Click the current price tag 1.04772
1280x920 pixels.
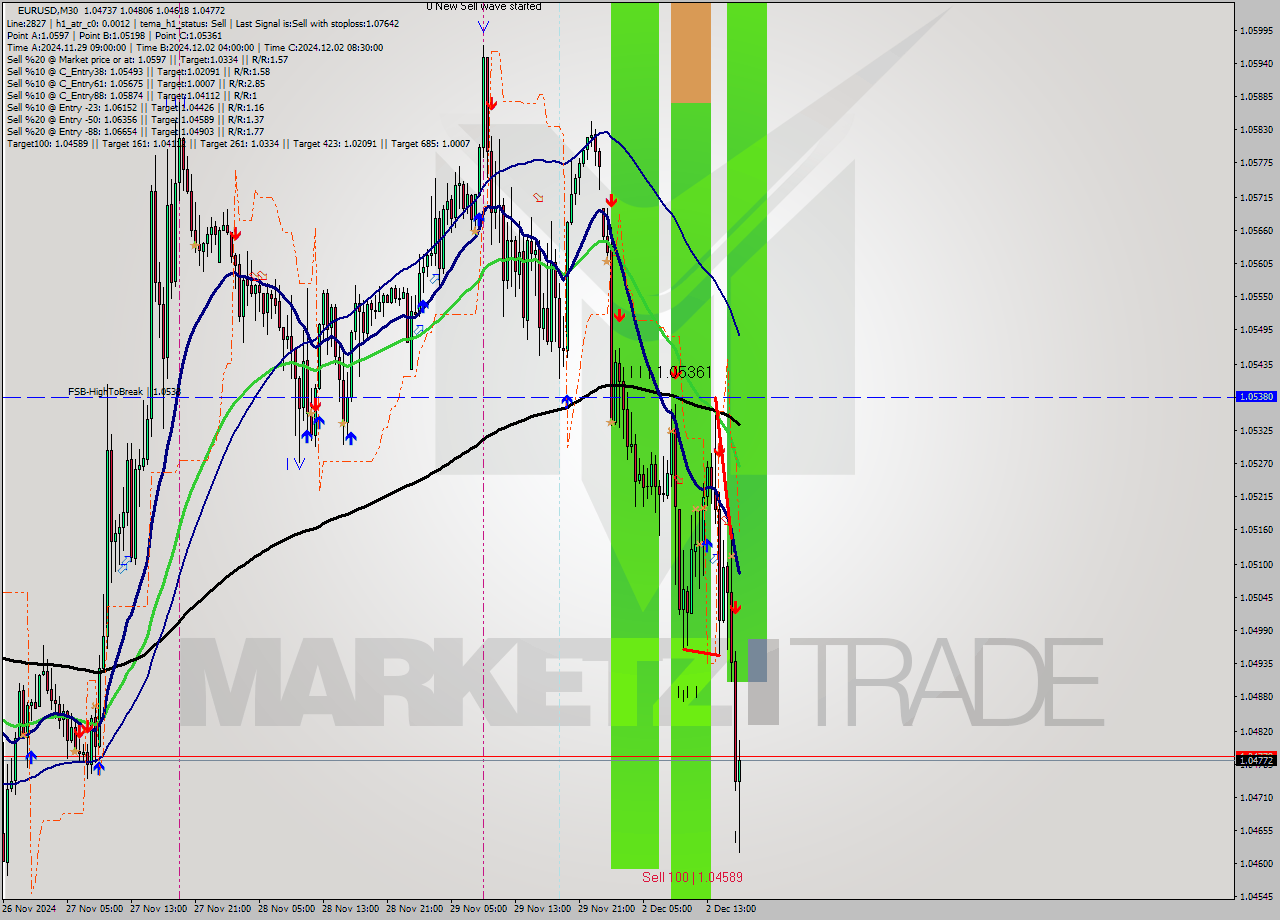[1257, 761]
